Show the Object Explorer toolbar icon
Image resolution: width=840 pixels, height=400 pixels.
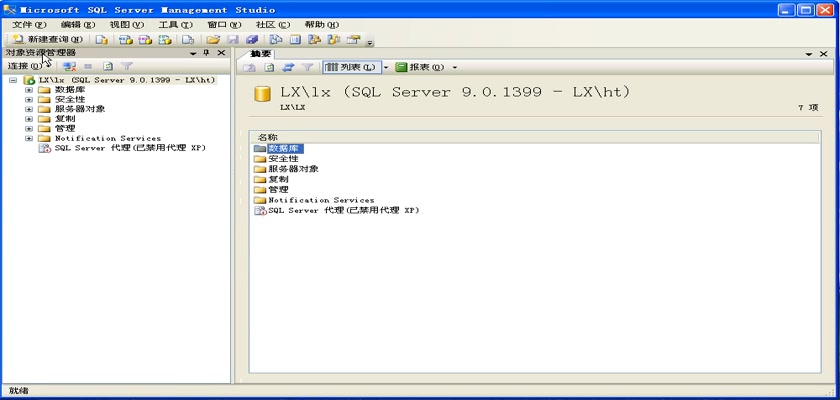click(x=314, y=39)
